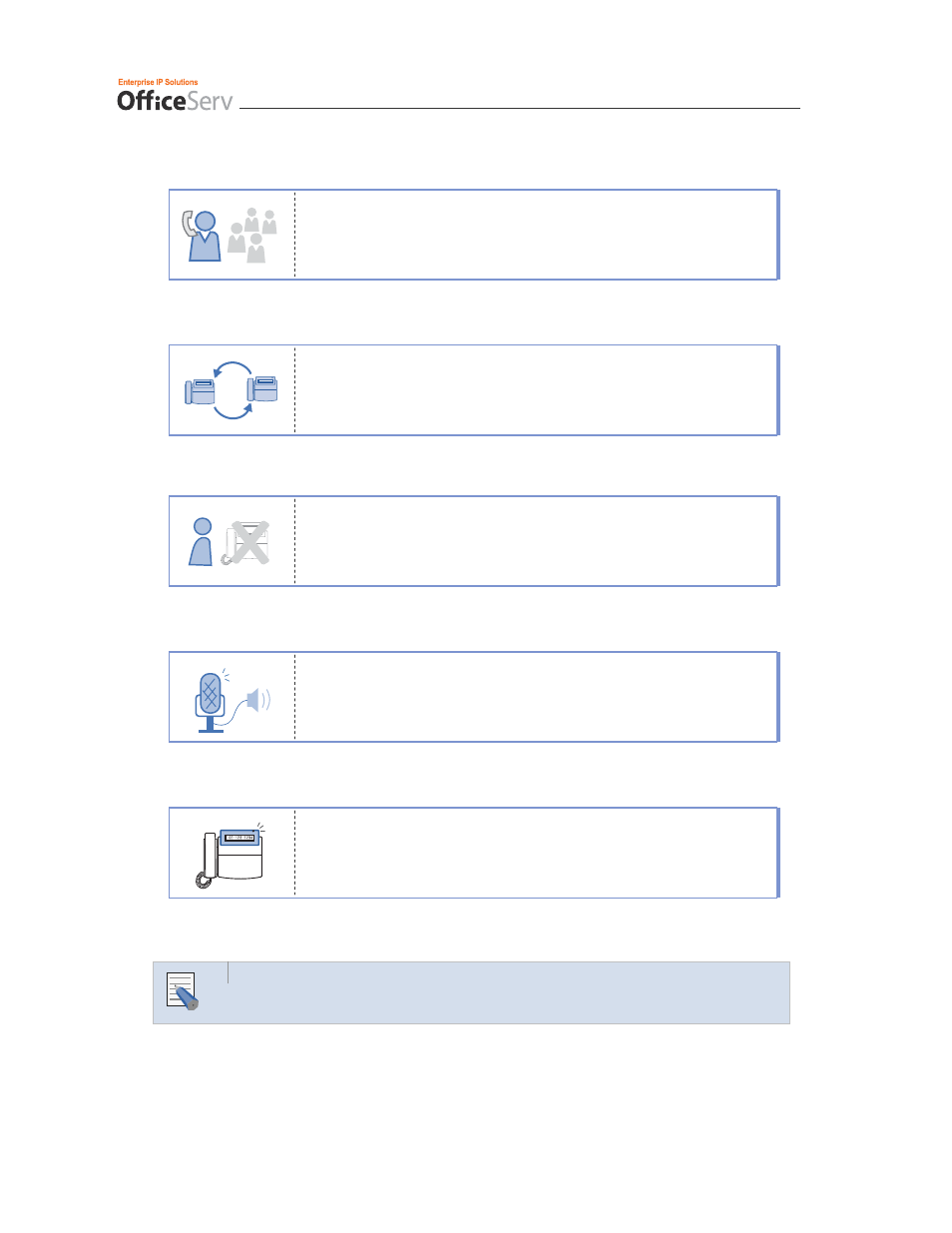Click the circular arrows between the two phones
This screenshot has height=1233, width=952.
[233, 390]
